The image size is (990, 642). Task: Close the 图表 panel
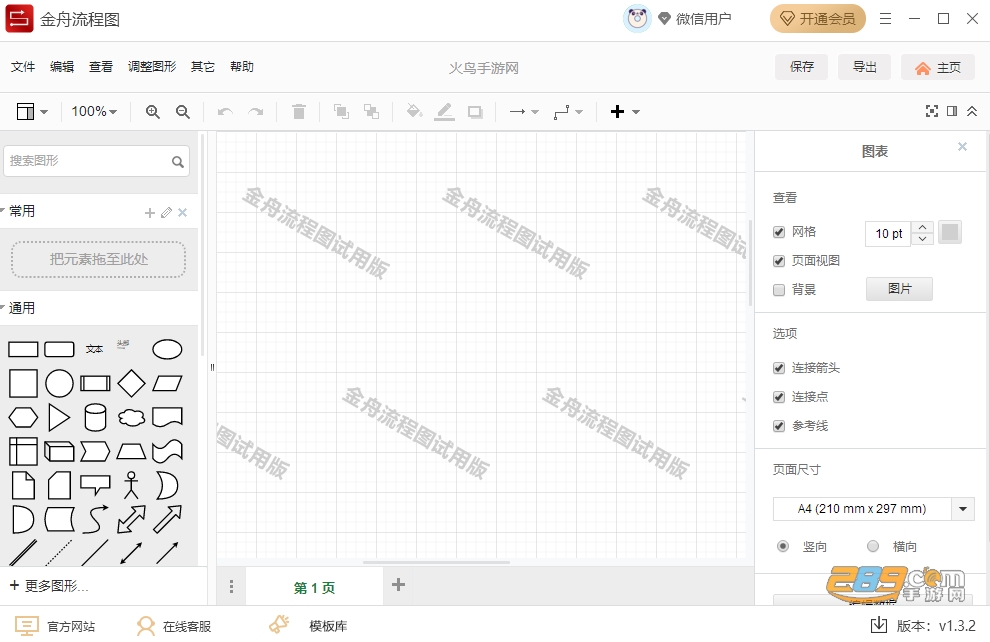pos(962,146)
